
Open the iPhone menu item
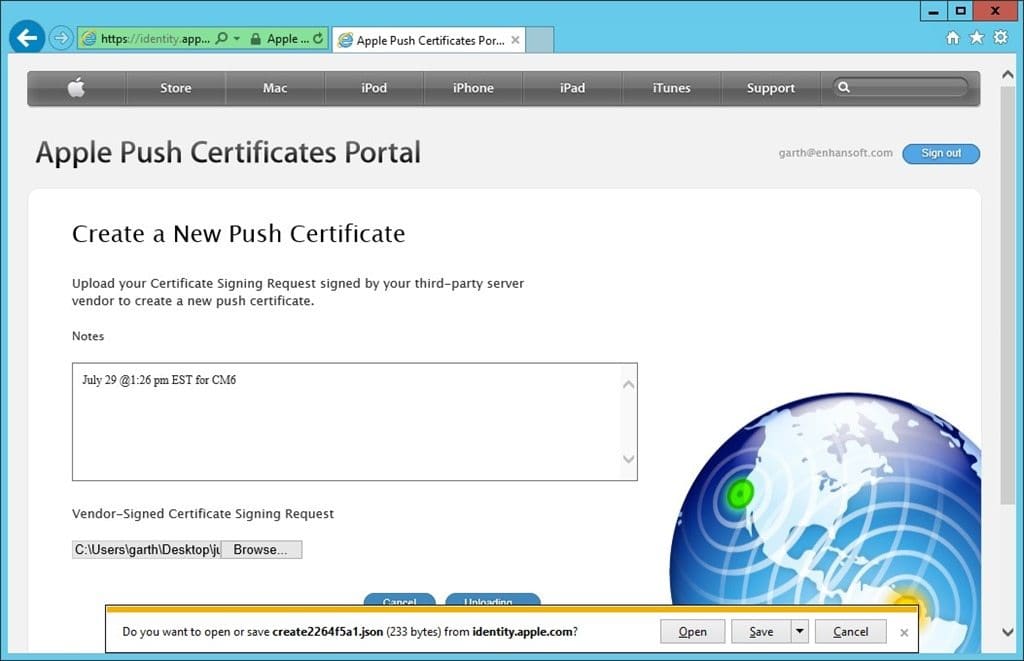coord(473,88)
